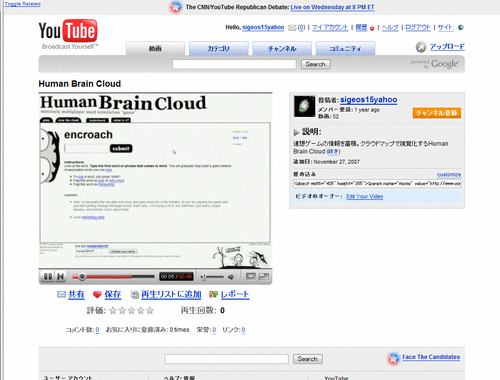Click the 共有 share link
Screen dimensions: 500x380
tap(76, 294)
